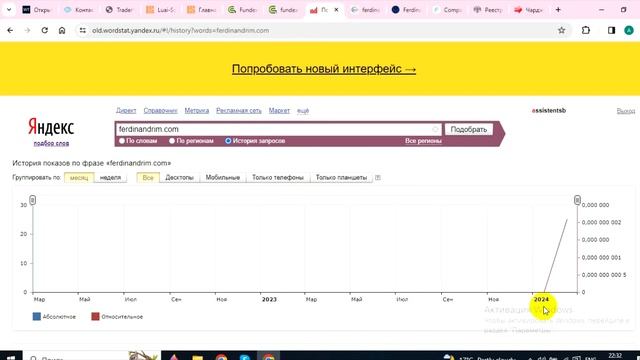Switch to the 'Luai-S' browser tab

point(160,10)
